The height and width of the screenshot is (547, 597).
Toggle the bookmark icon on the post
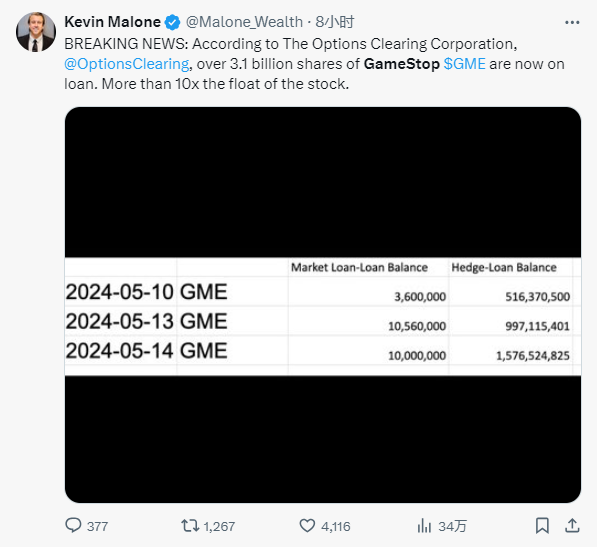point(542,526)
